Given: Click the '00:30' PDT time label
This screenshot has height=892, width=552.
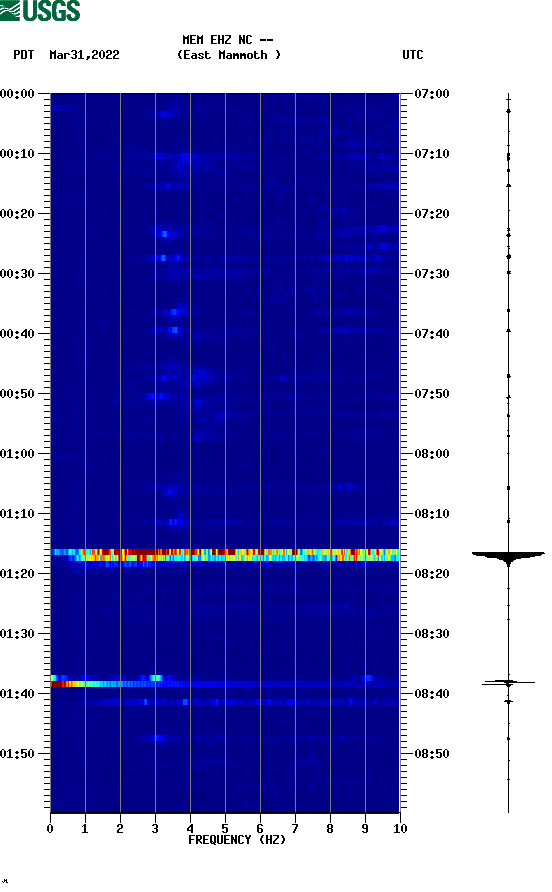Looking at the screenshot, I should tap(18, 274).
